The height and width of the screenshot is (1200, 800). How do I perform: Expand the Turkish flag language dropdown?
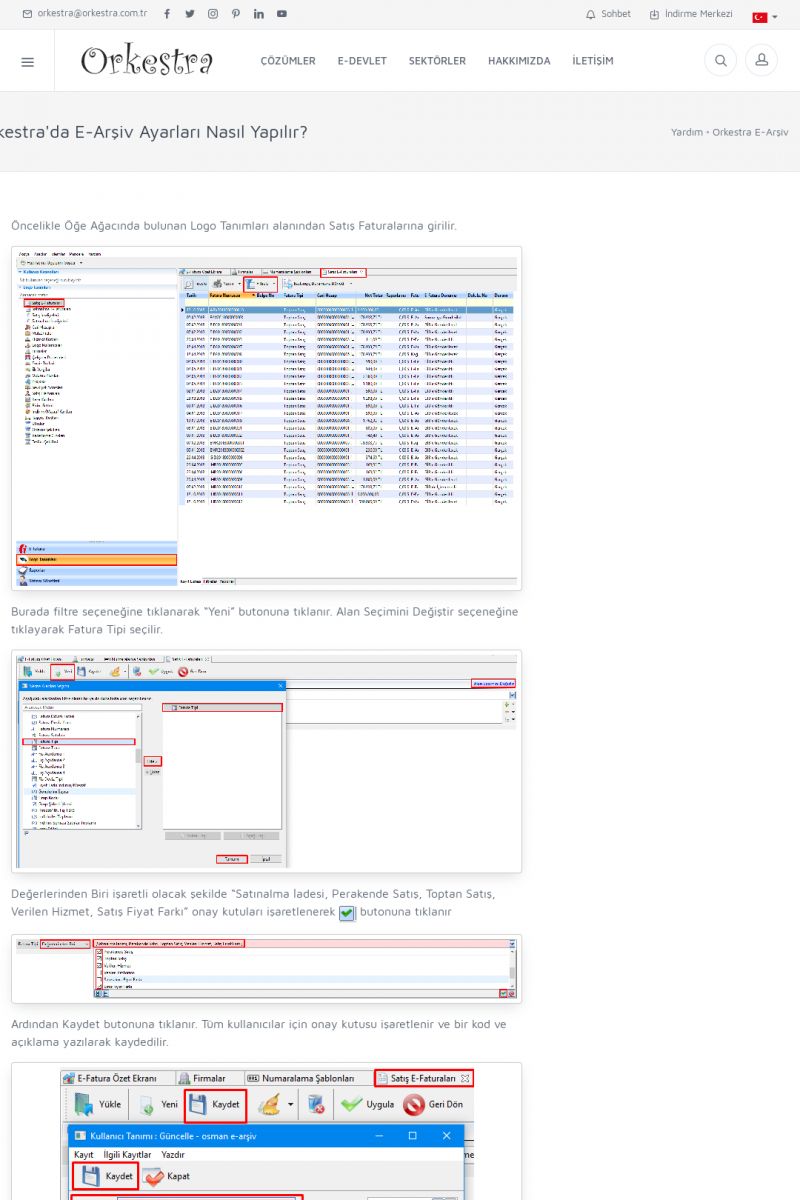pyautogui.click(x=766, y=17)
